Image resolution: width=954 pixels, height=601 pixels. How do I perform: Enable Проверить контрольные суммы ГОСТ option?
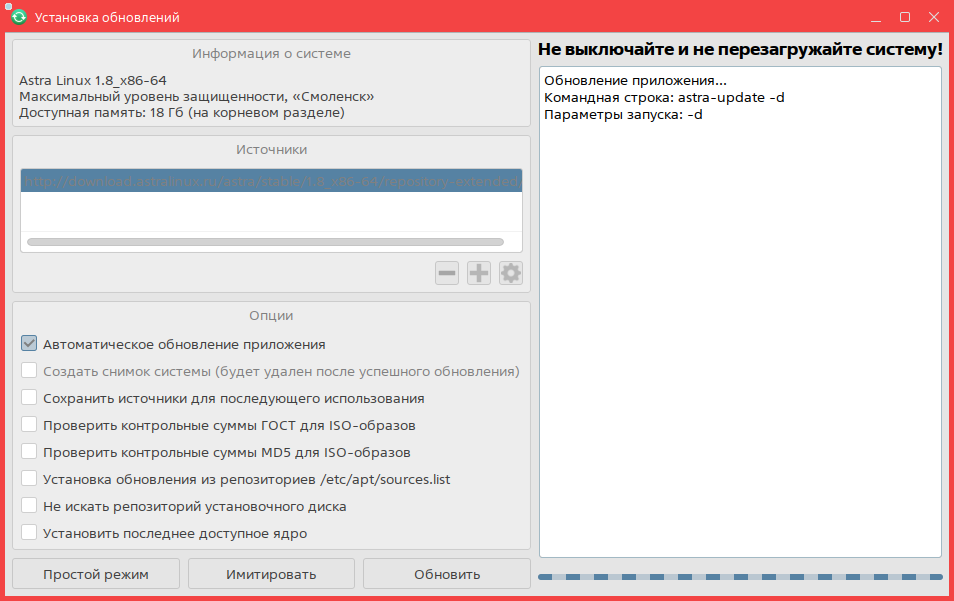point(29,425)
